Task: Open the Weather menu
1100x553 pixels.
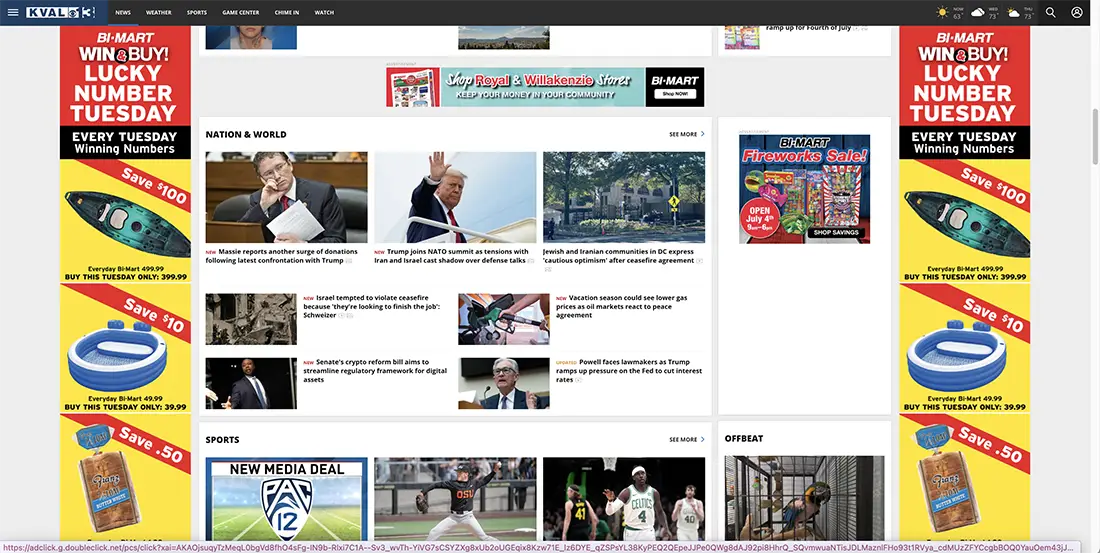Action: [159, 13]
